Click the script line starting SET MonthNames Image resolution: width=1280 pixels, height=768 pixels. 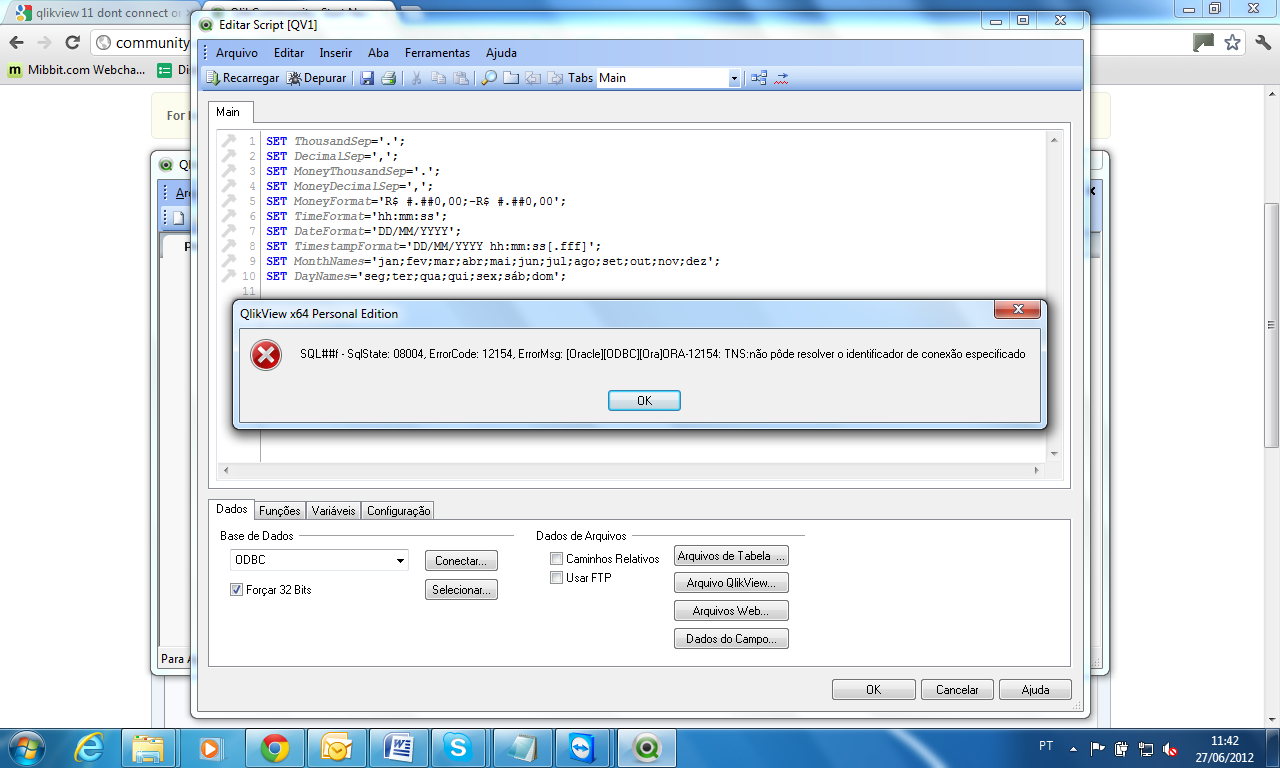(x=493, y=261)
